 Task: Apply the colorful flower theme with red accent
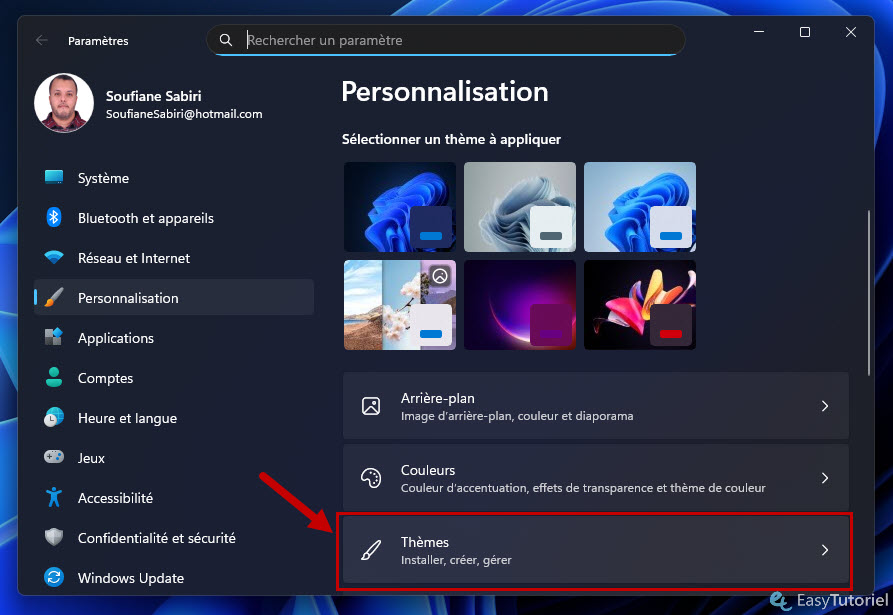(639, 305)
